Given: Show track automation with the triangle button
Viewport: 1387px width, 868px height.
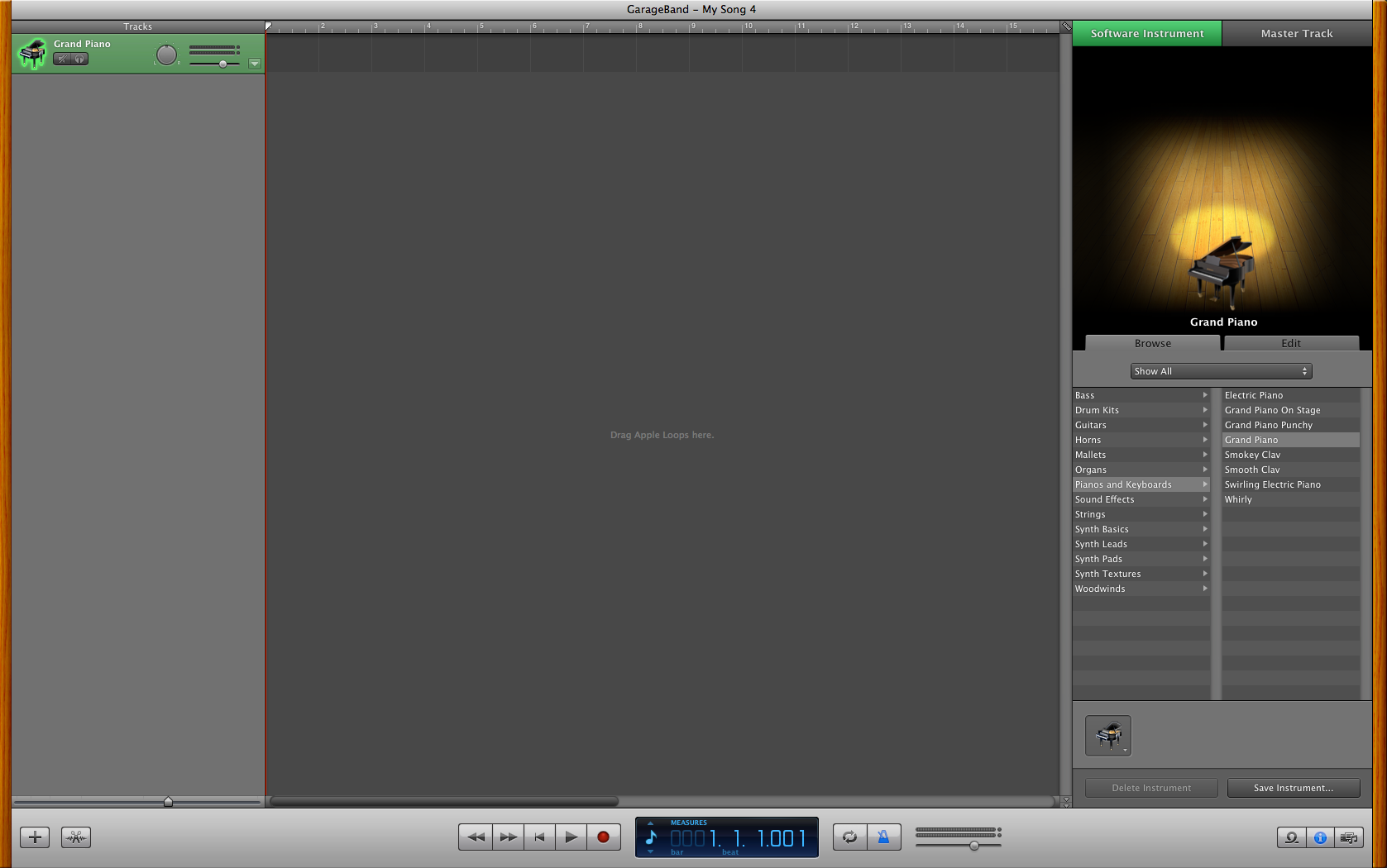Looking at the screenshot, I should click(255, 64).
